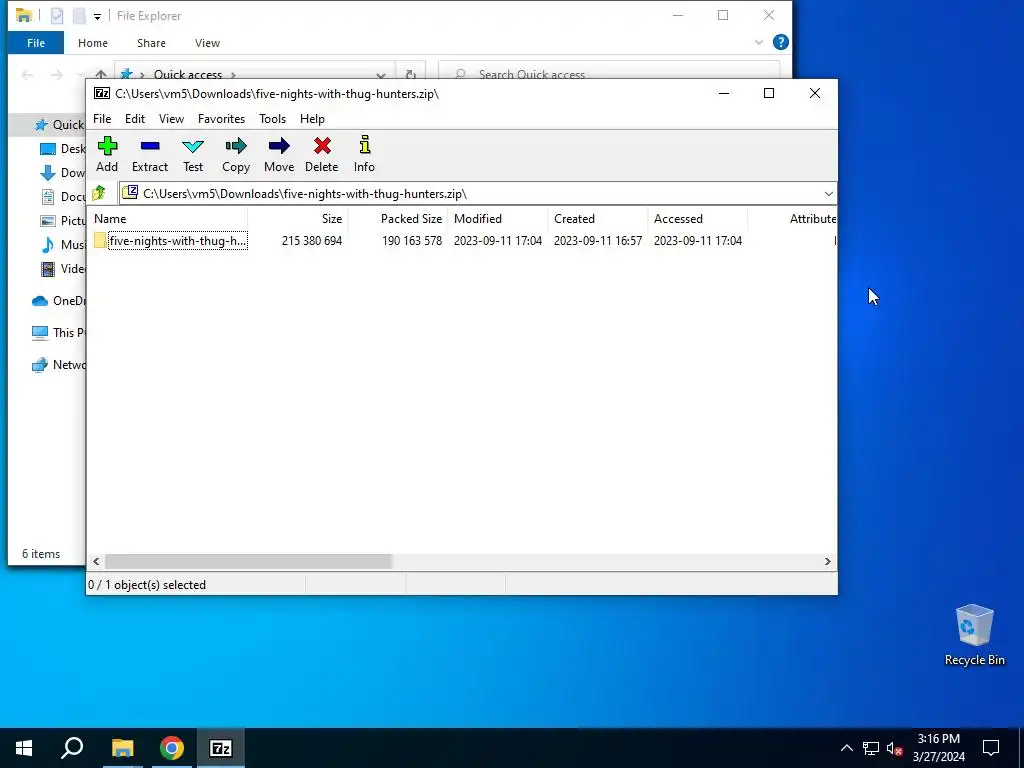Sort by the Size column header

[x=298, y=219]
